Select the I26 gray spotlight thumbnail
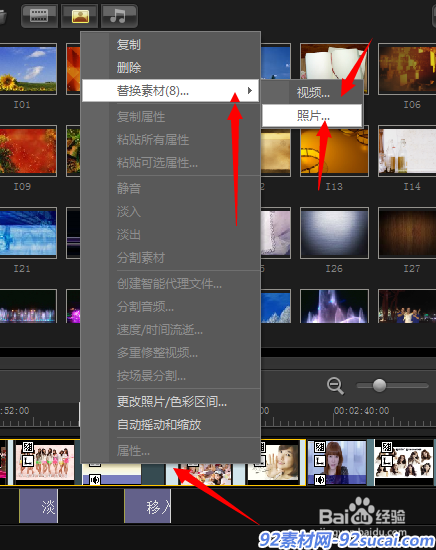The height and width of the screenshot is (550, 436). point(334,233)
